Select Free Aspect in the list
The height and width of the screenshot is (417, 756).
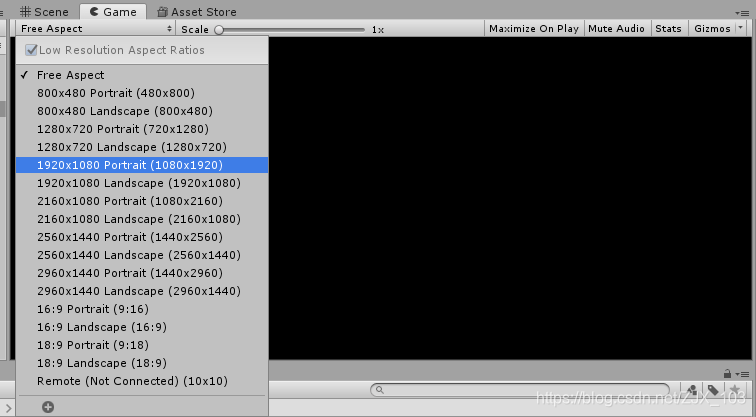142,75
